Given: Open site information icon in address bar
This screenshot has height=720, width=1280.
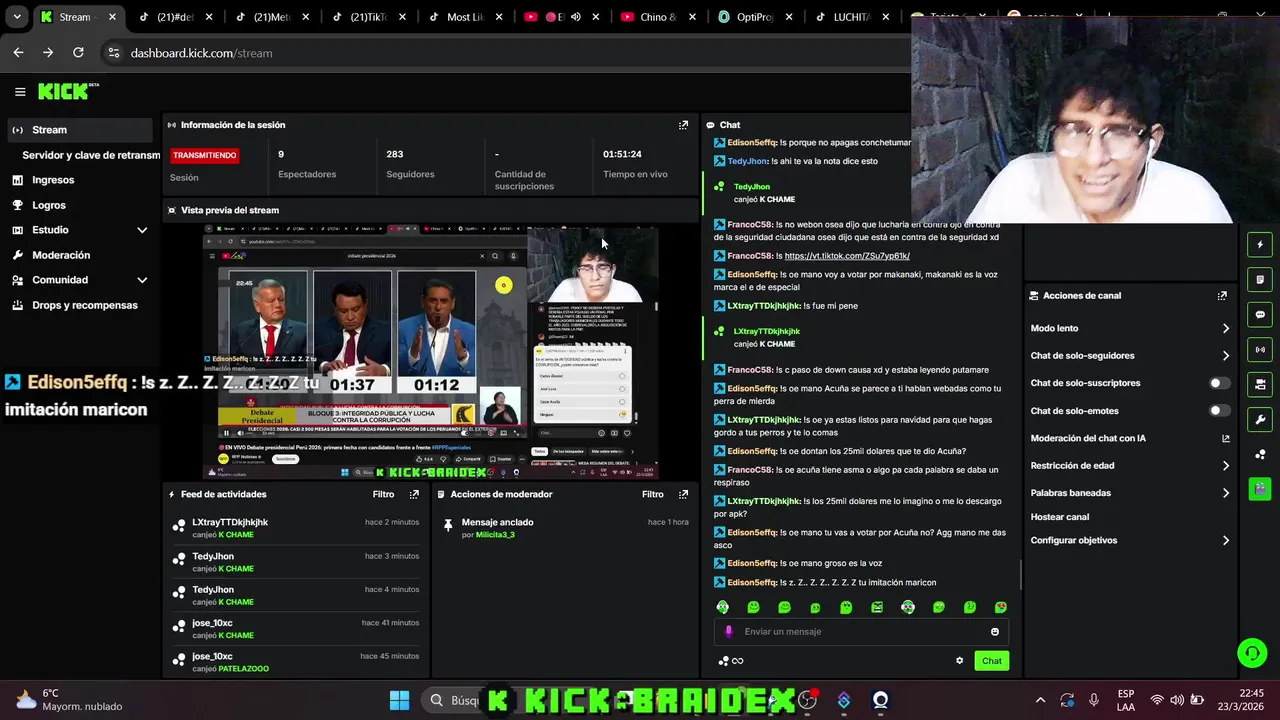Looking at the screenshot, I should (x=113, y=53).
